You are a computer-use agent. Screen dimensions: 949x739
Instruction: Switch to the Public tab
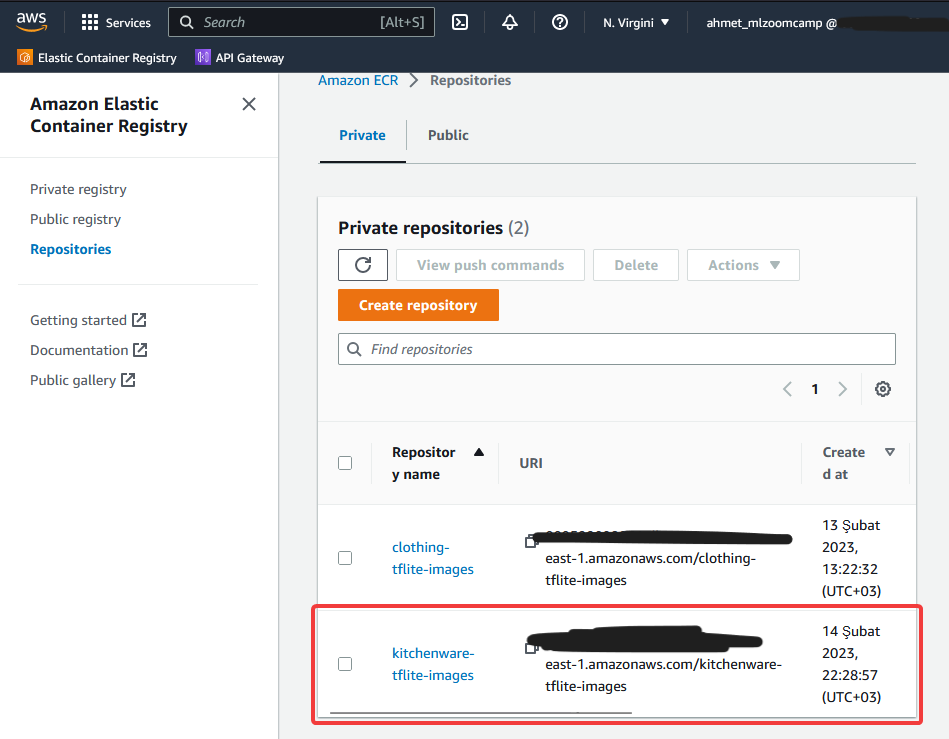(448, 135)
